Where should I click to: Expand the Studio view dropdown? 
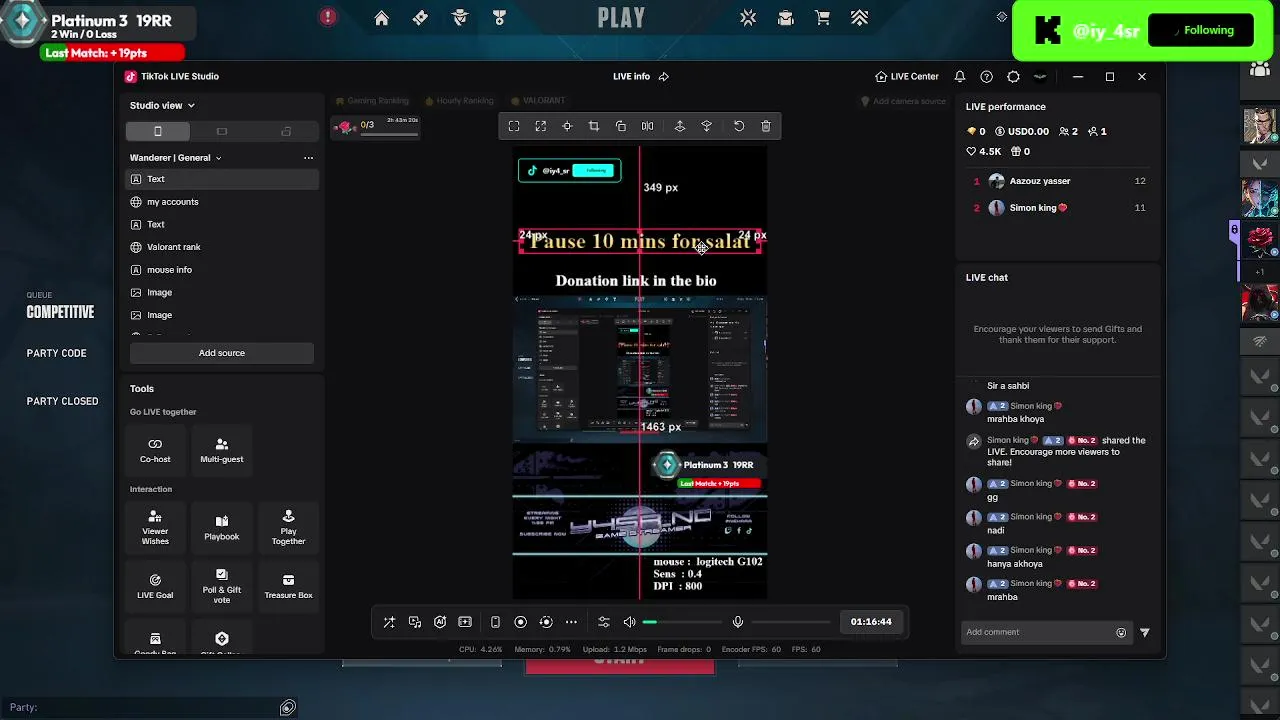tap(162, 105)
